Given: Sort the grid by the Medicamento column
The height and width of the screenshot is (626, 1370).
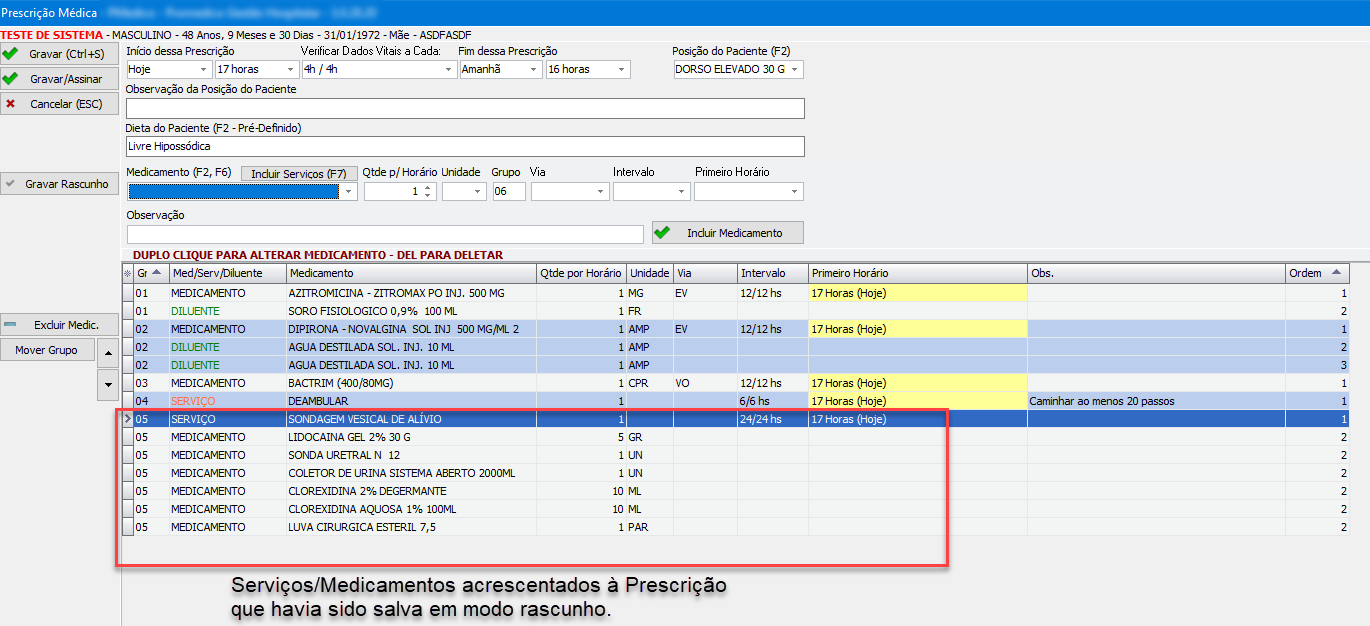Looking at the screenshot, I should (x=410, y=273).
